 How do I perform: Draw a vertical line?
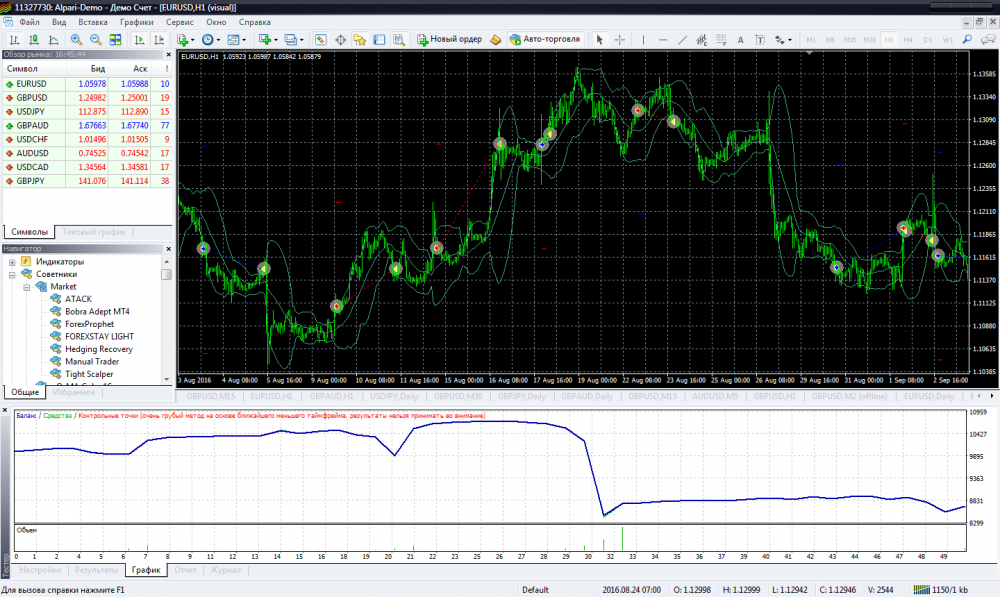[x=643, y=40]
